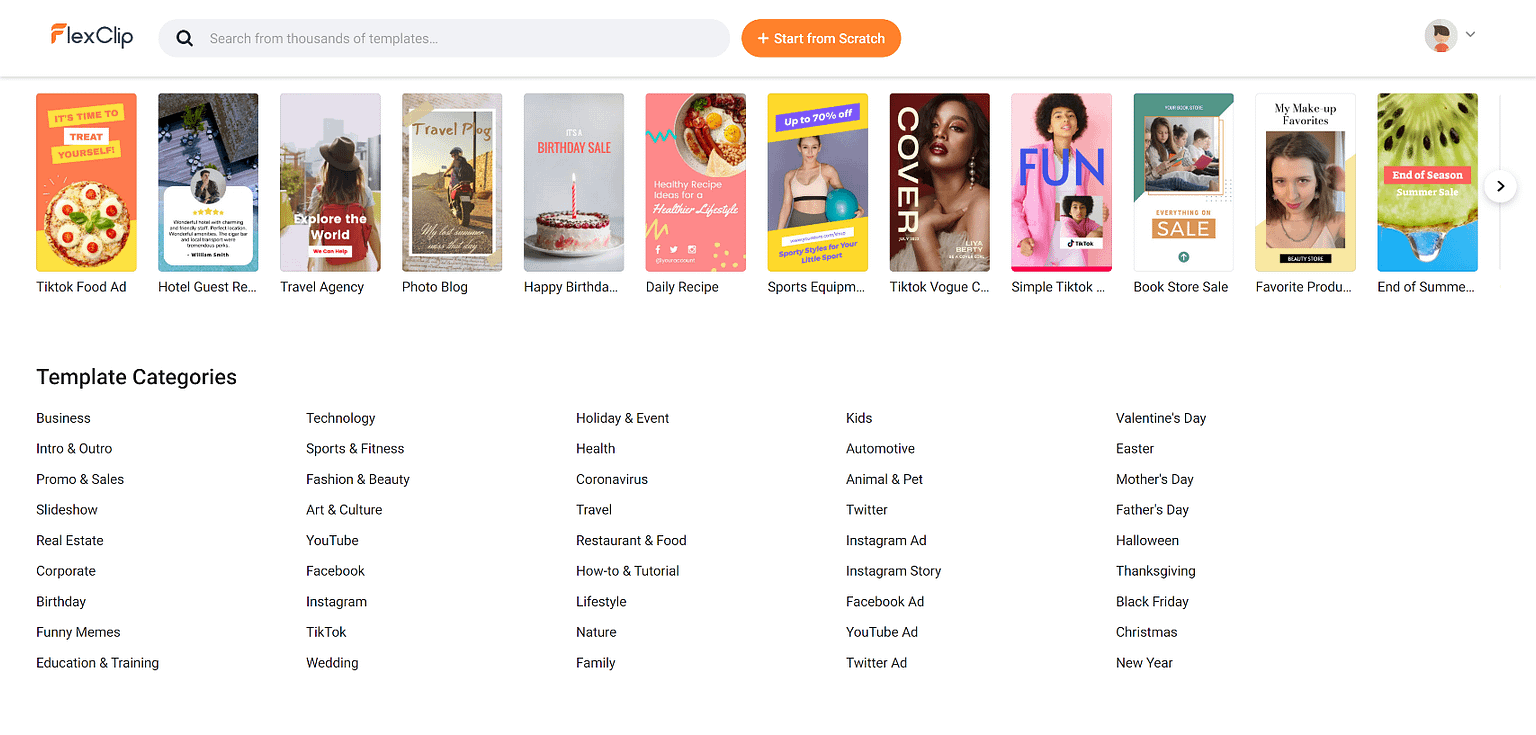Open the Happy Birthday template
Viewport: 1536px width, 735px height.
(573, 182)
